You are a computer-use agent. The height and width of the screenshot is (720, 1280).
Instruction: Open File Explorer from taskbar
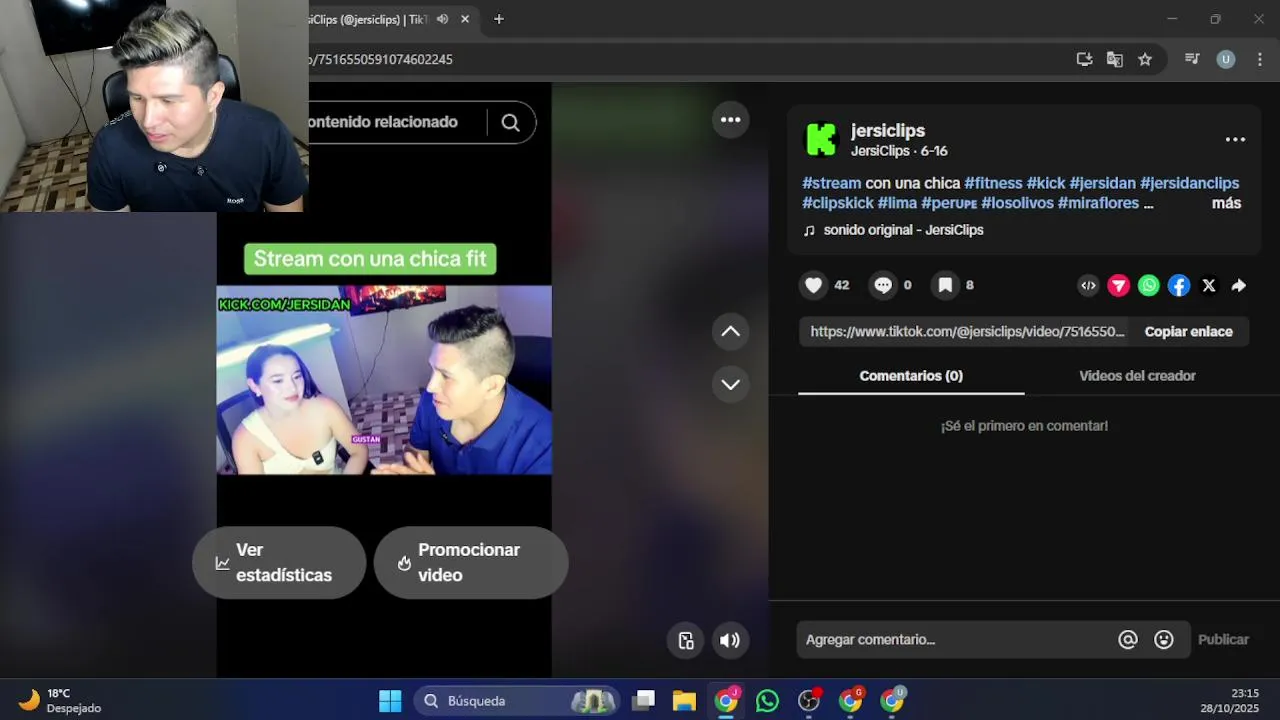(x=684, y=701)
